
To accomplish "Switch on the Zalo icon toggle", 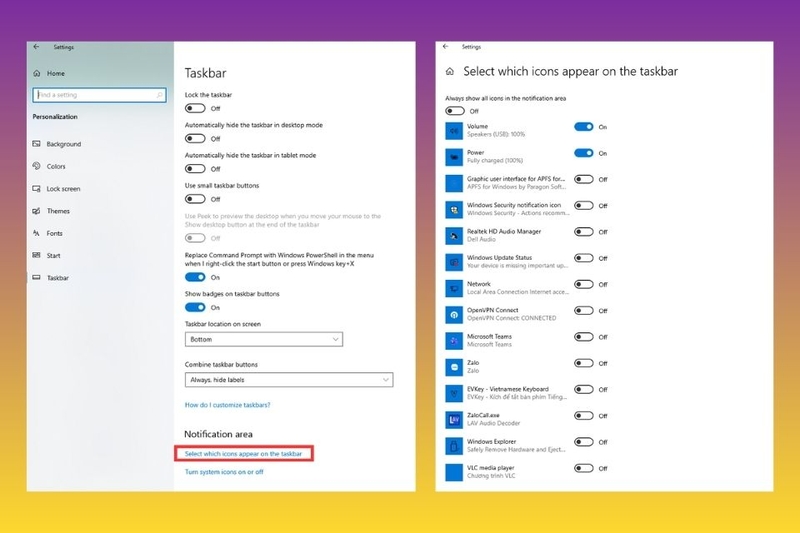I will (x=584, y=363).
